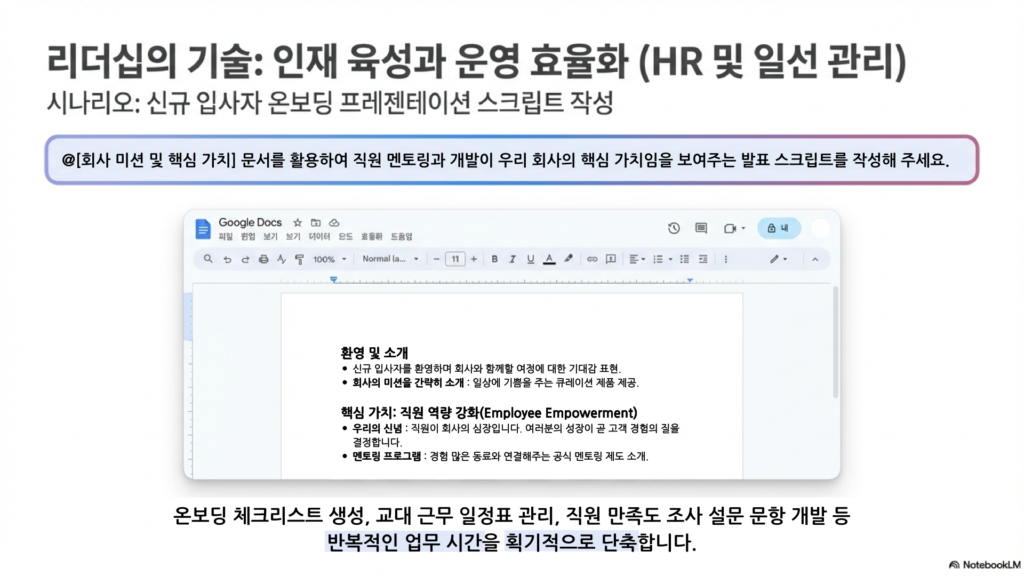Screen dimensions: 1024x576
Task: Click the blue share button with lock
Action: point(779,228)
